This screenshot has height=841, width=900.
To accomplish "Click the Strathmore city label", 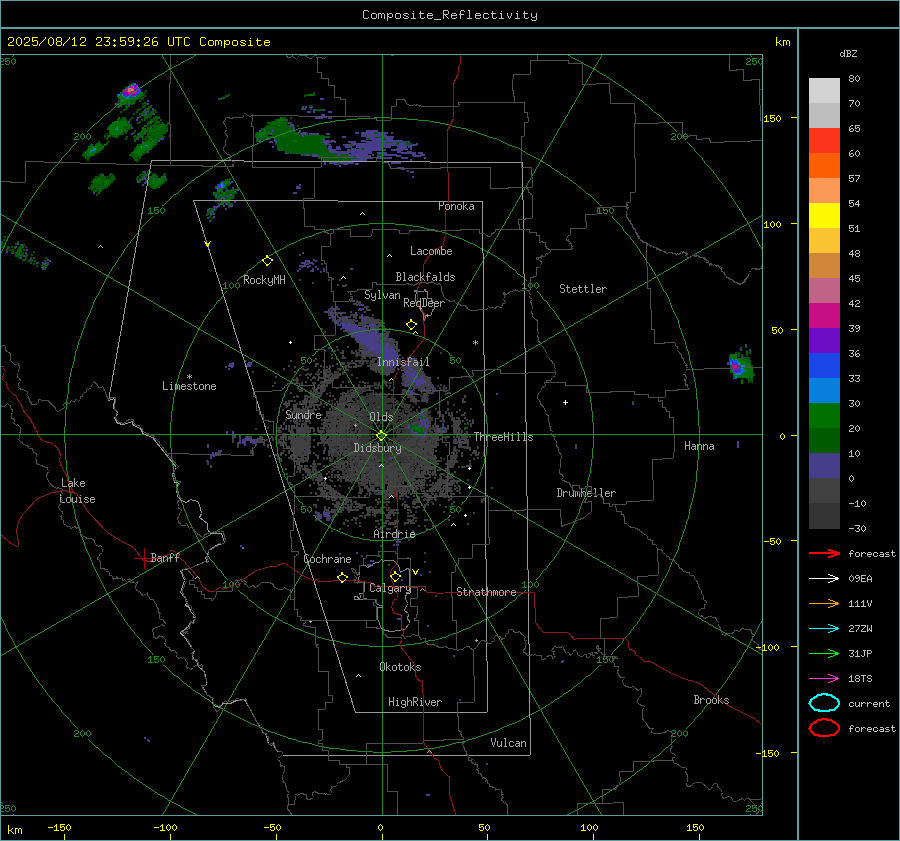I will click(x=486, y=592).
